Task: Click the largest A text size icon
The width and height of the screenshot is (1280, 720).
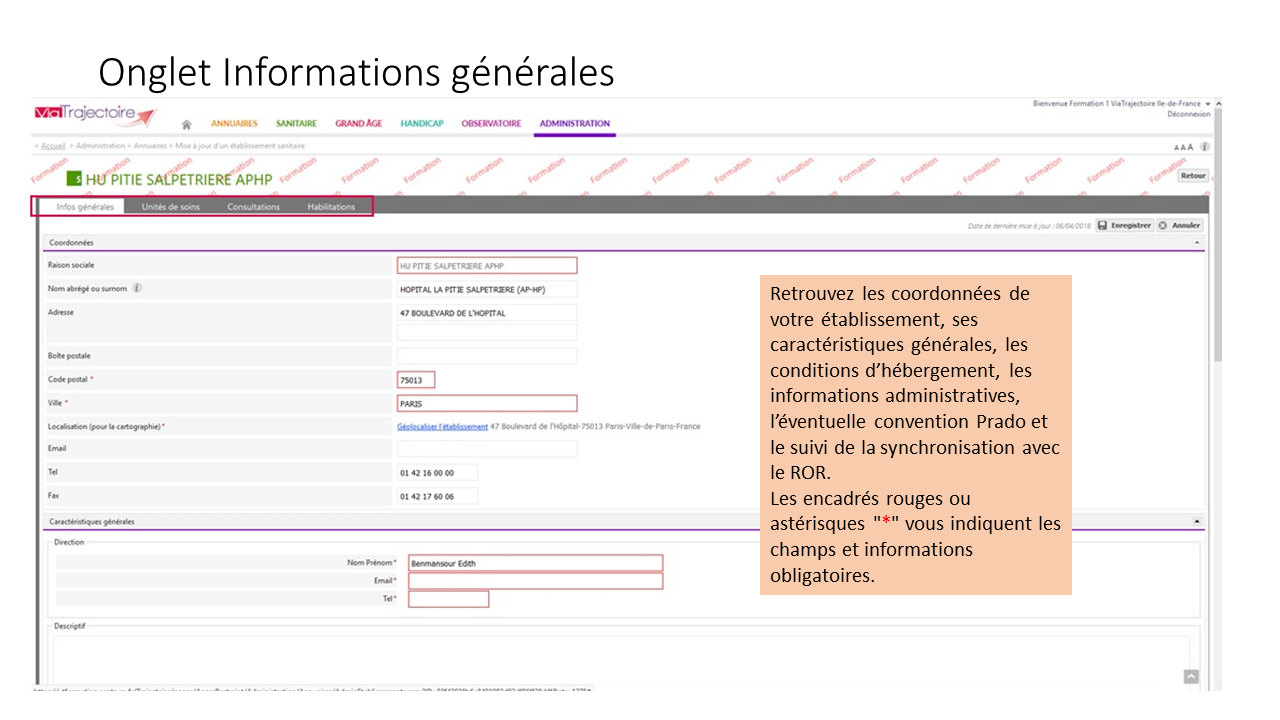Action: 1190,147
